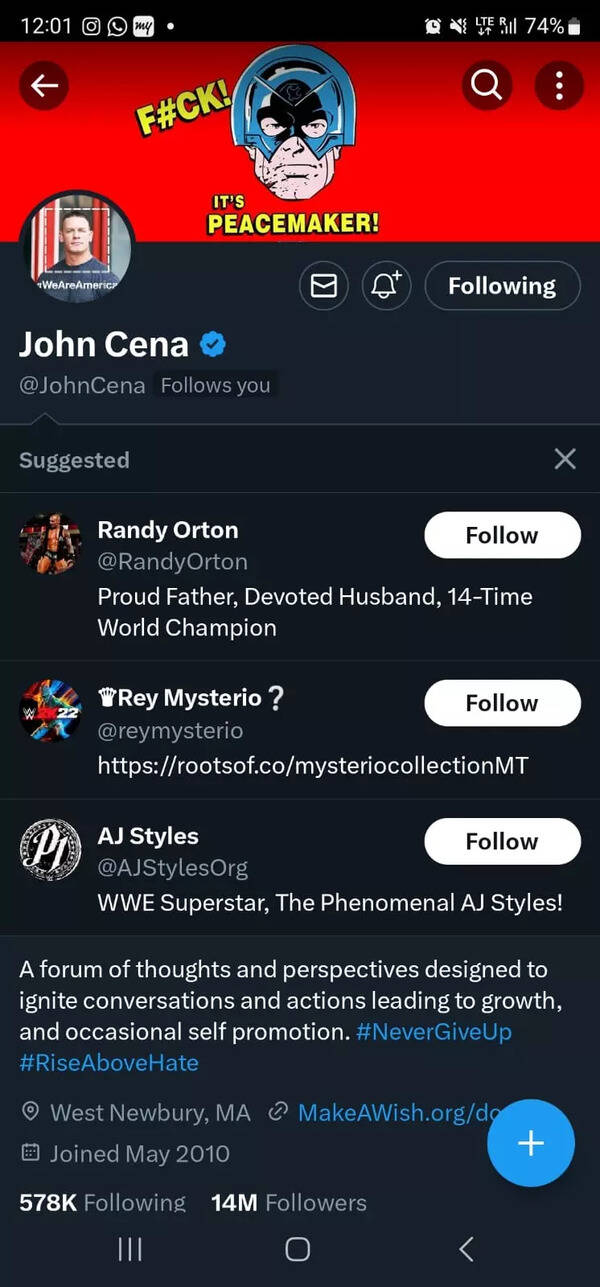This screenshot has height=1287, width=600.
Task: Open the #RiseAboveHate hashtag
Action: pyautogui.click(x=109, y=1062)
